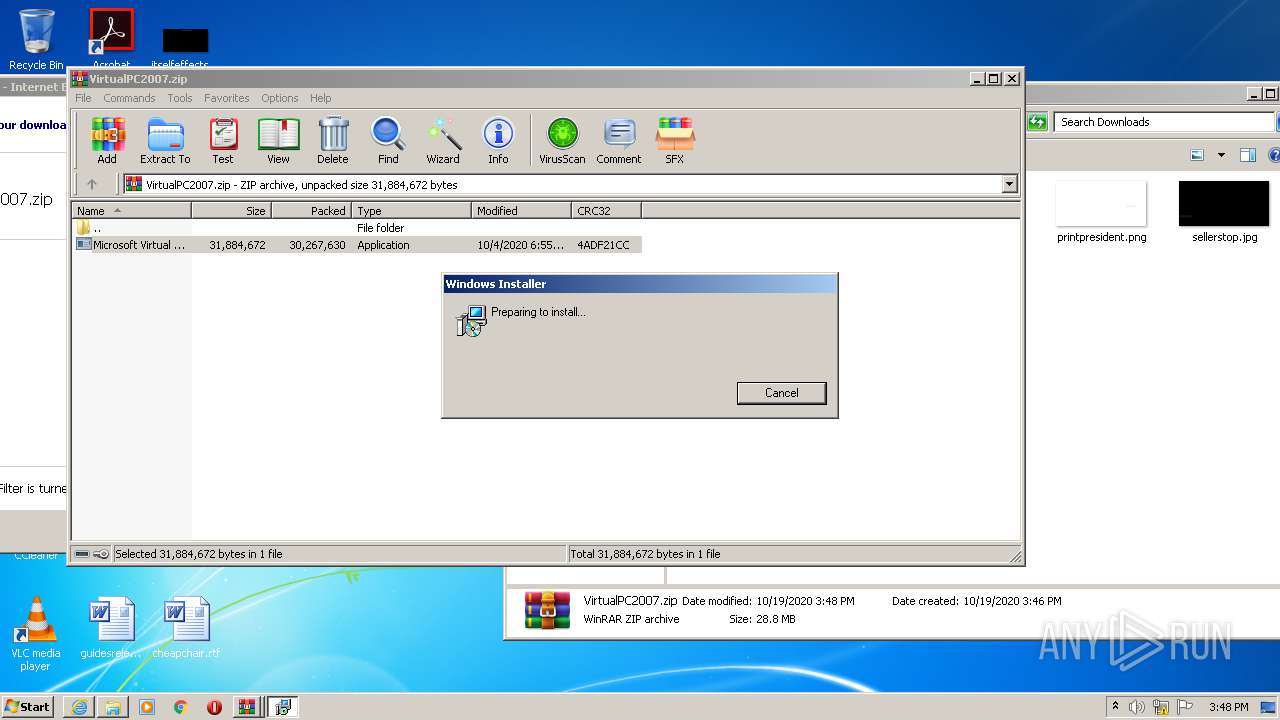1280x720 pixels.
Task: Expand the archive path dropdown arrow
Action: coord(1009,184)
